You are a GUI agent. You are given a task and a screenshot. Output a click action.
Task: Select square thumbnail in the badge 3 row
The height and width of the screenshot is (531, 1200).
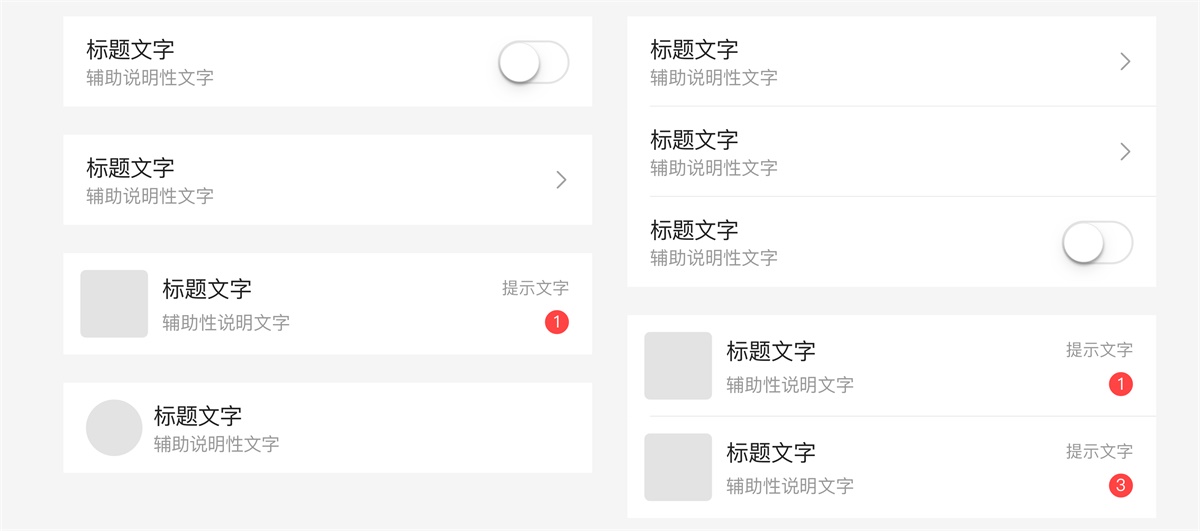click(678, 467)
